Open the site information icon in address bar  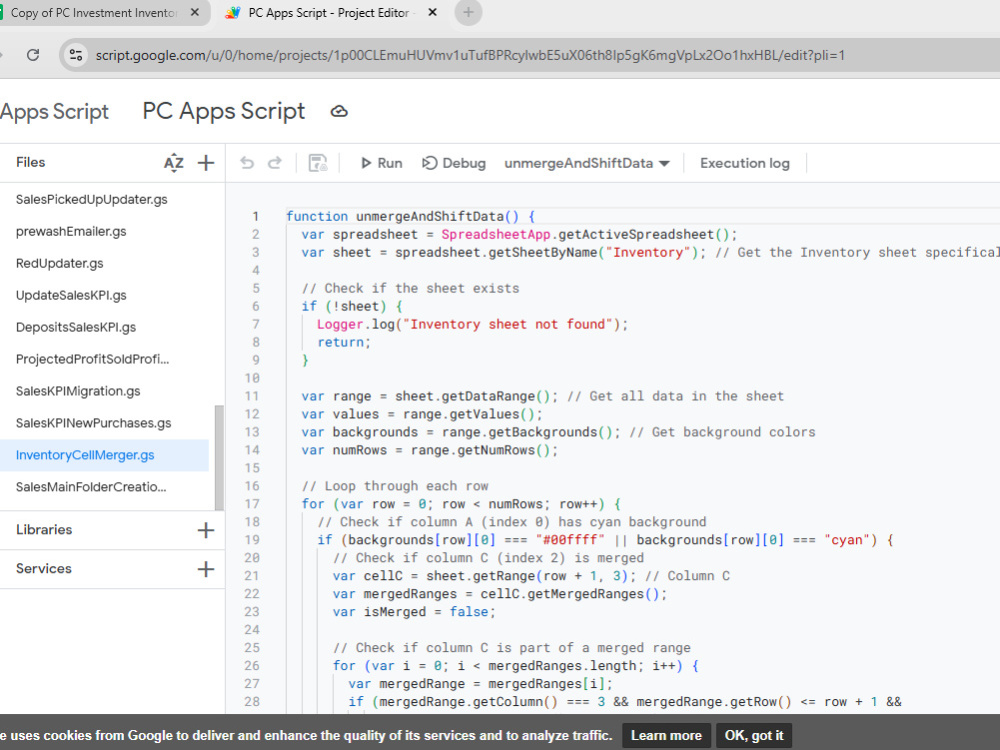pos(76,55)
